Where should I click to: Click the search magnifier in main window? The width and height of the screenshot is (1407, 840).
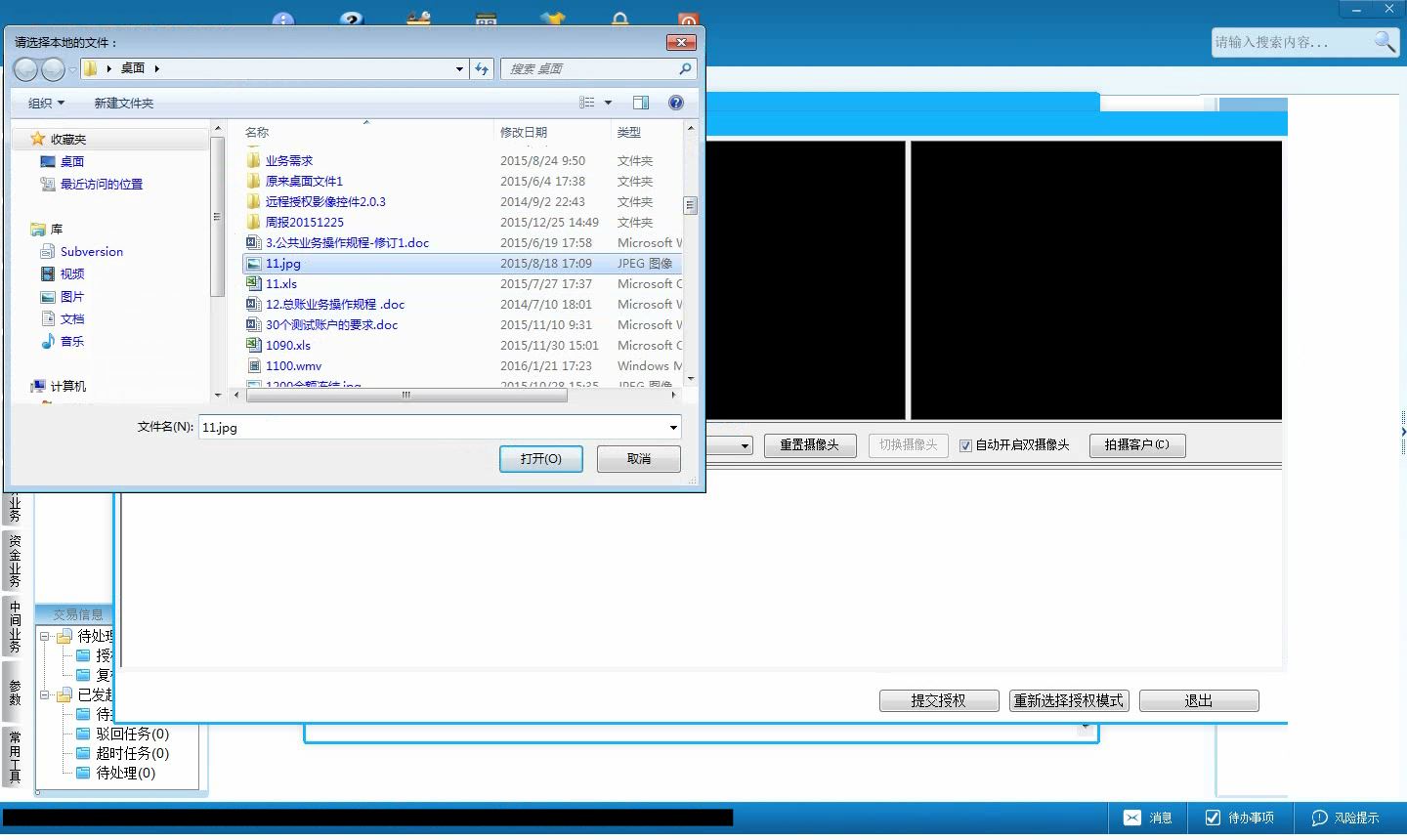pos(1386,42)
